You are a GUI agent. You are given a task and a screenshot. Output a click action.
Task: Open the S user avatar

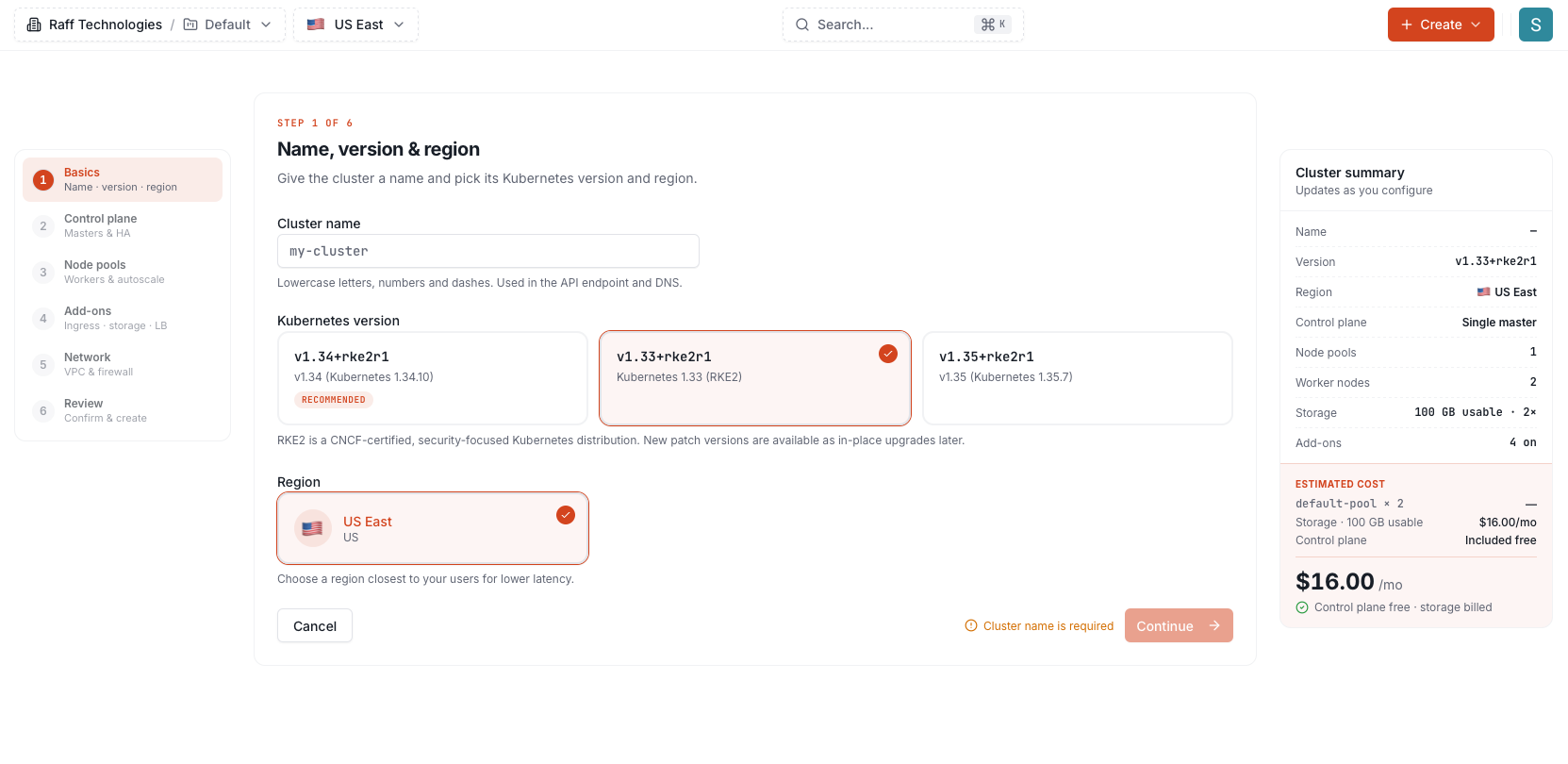click(1536, 25)
